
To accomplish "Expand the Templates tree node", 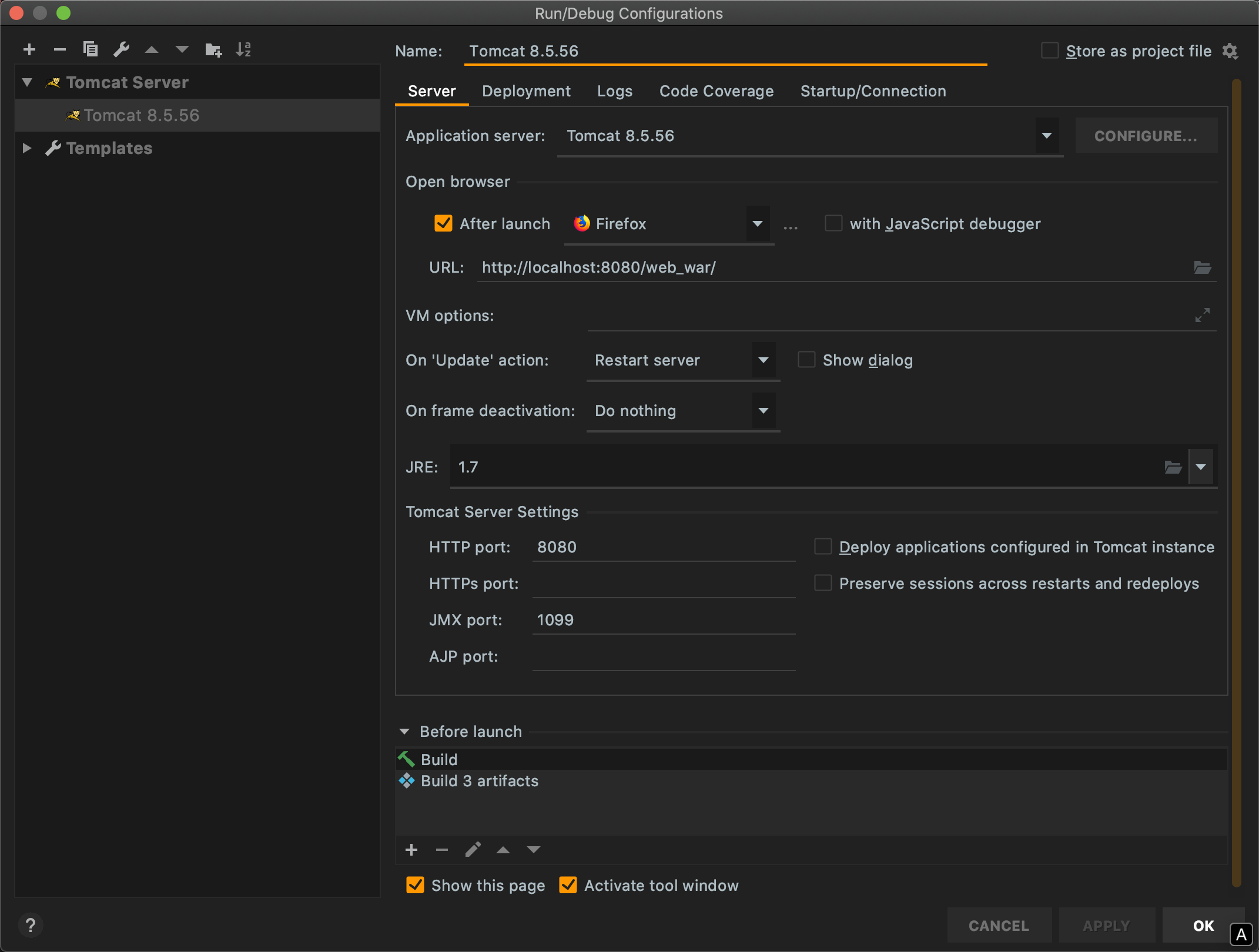I will [x=26, y=148].
